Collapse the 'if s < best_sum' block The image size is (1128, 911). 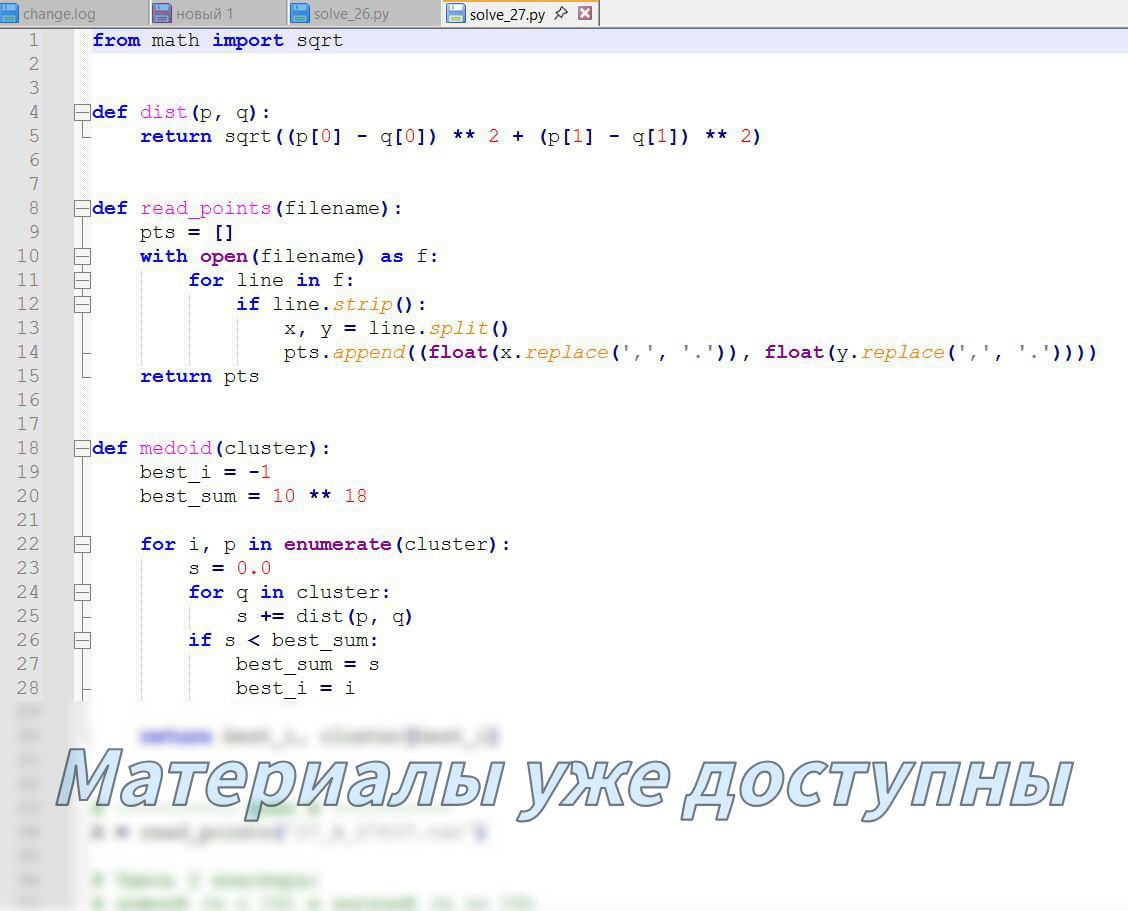tap(82, 640)
